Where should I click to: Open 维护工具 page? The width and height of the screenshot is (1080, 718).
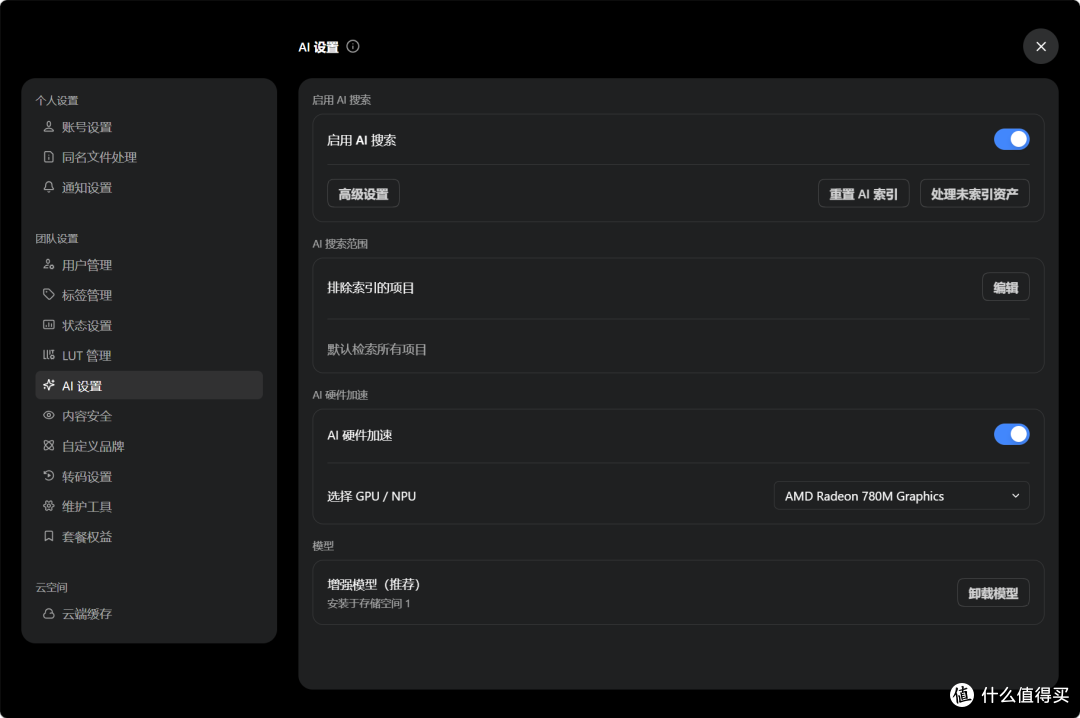149,506
